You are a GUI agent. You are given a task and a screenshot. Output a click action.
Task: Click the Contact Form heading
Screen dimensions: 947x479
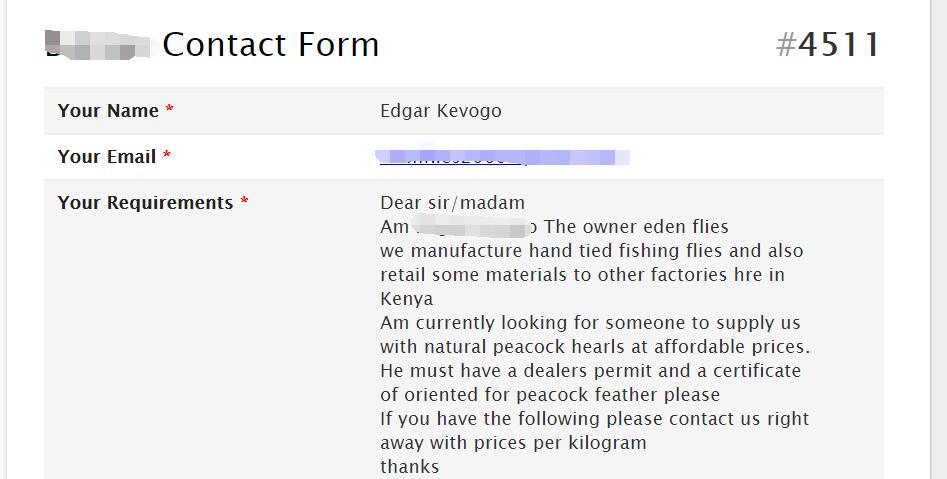[x=271, y=45]
